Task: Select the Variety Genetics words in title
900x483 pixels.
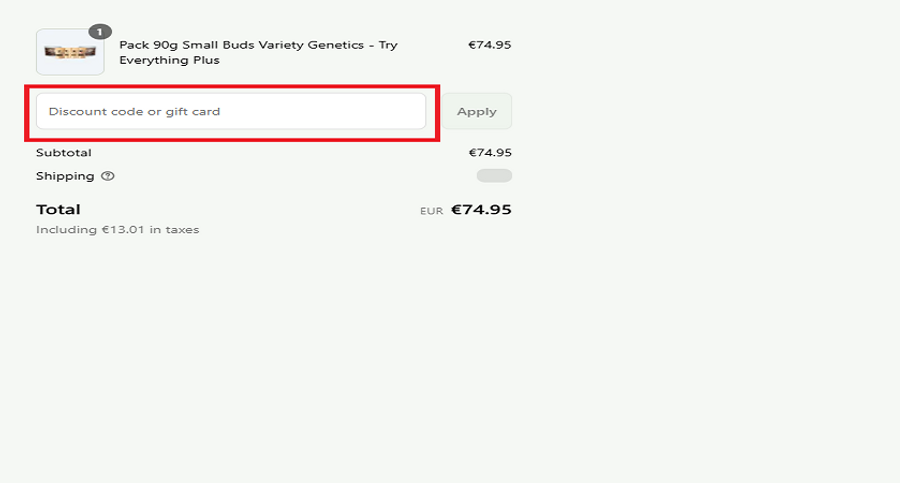Action: click(310, 44)
